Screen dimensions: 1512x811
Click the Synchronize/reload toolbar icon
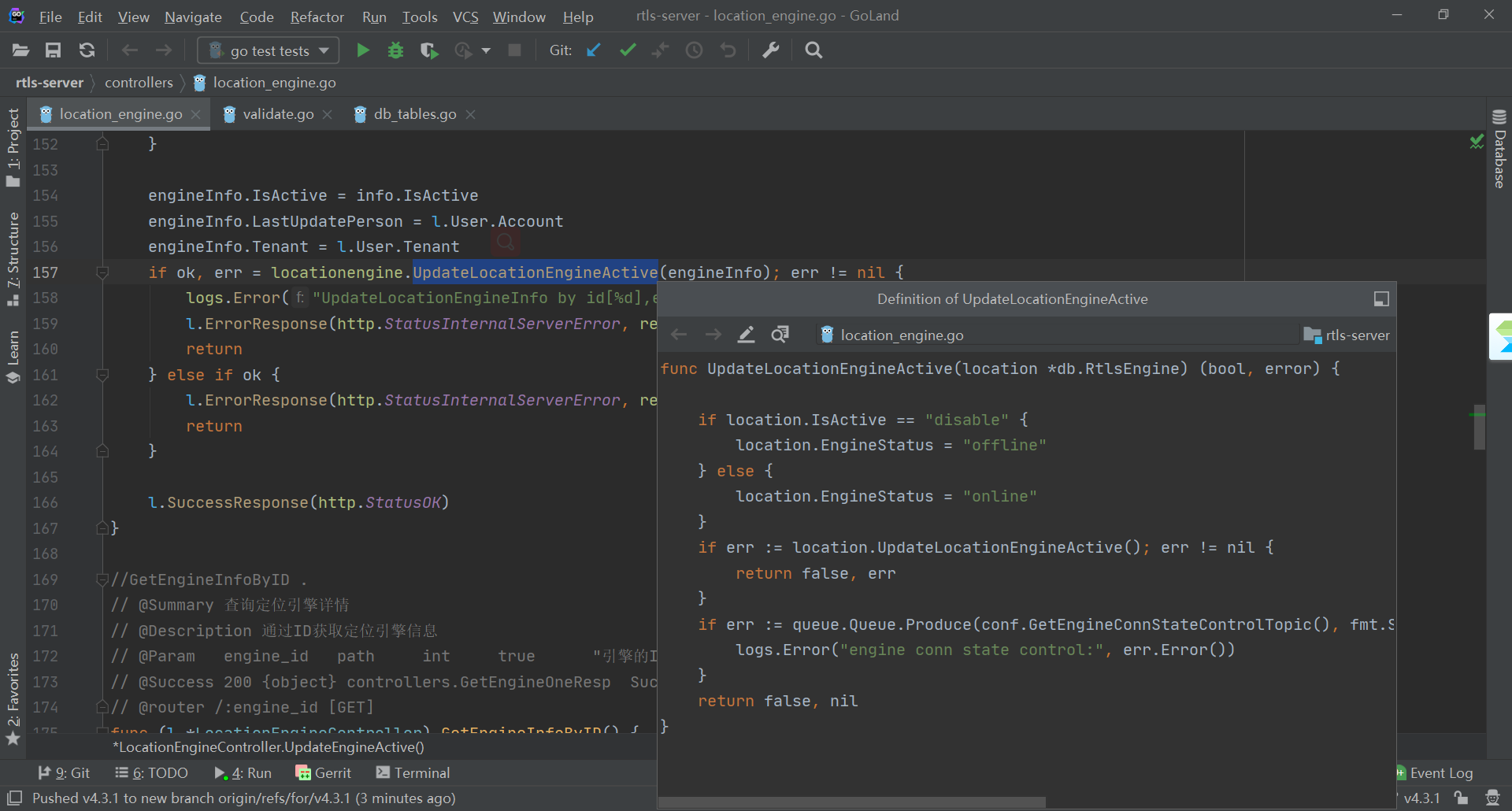click(87, 50)
